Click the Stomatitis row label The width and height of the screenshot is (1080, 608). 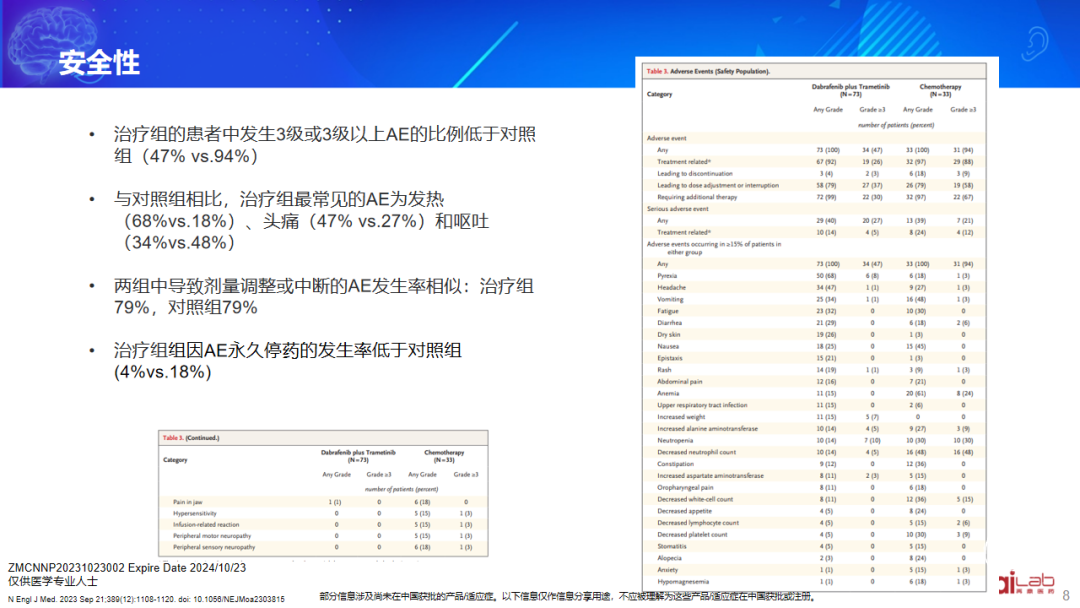(672, 546)
